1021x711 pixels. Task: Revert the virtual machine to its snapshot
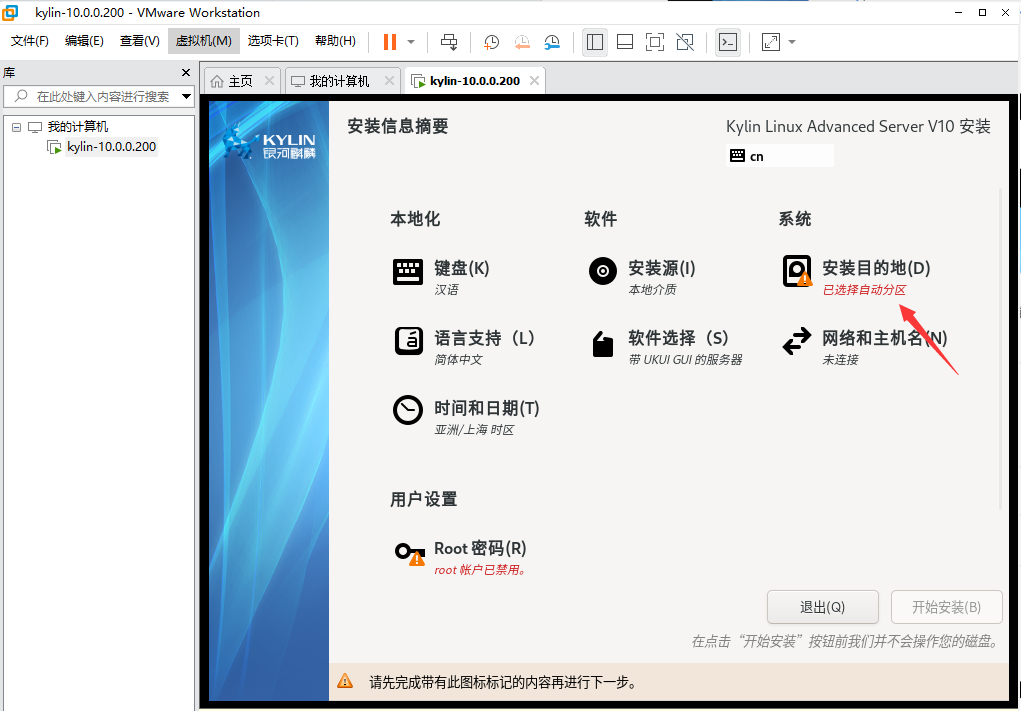coord(522,42)
